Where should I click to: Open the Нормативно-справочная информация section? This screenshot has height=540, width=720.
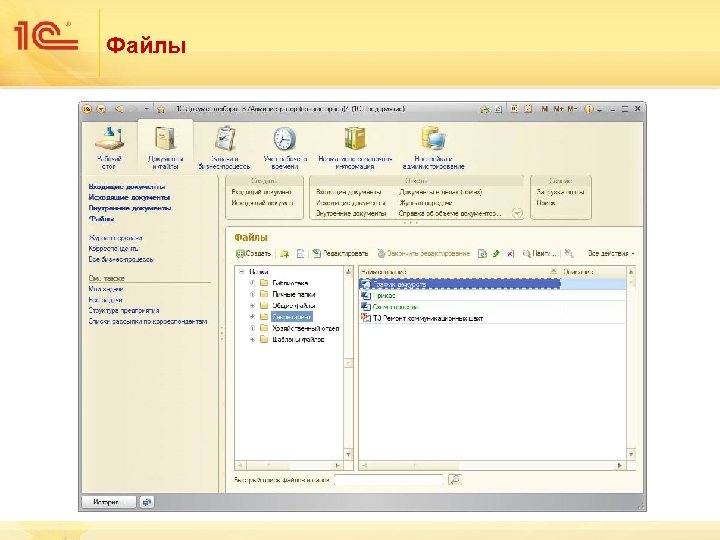(355, 147)
